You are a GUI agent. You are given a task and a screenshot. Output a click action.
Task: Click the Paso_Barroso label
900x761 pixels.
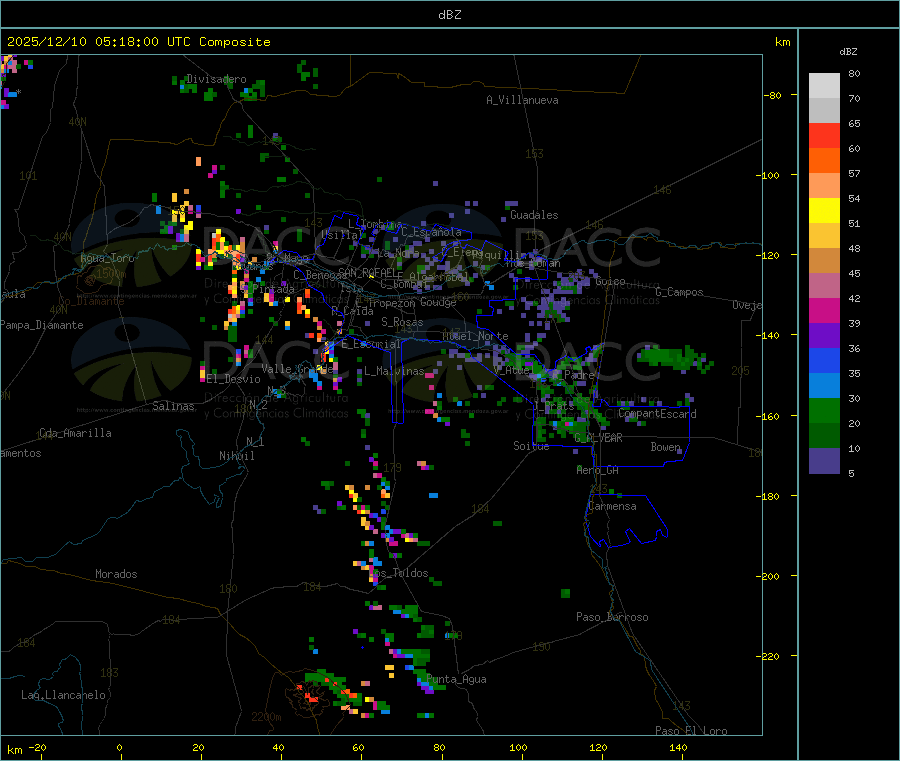[612, 617]
